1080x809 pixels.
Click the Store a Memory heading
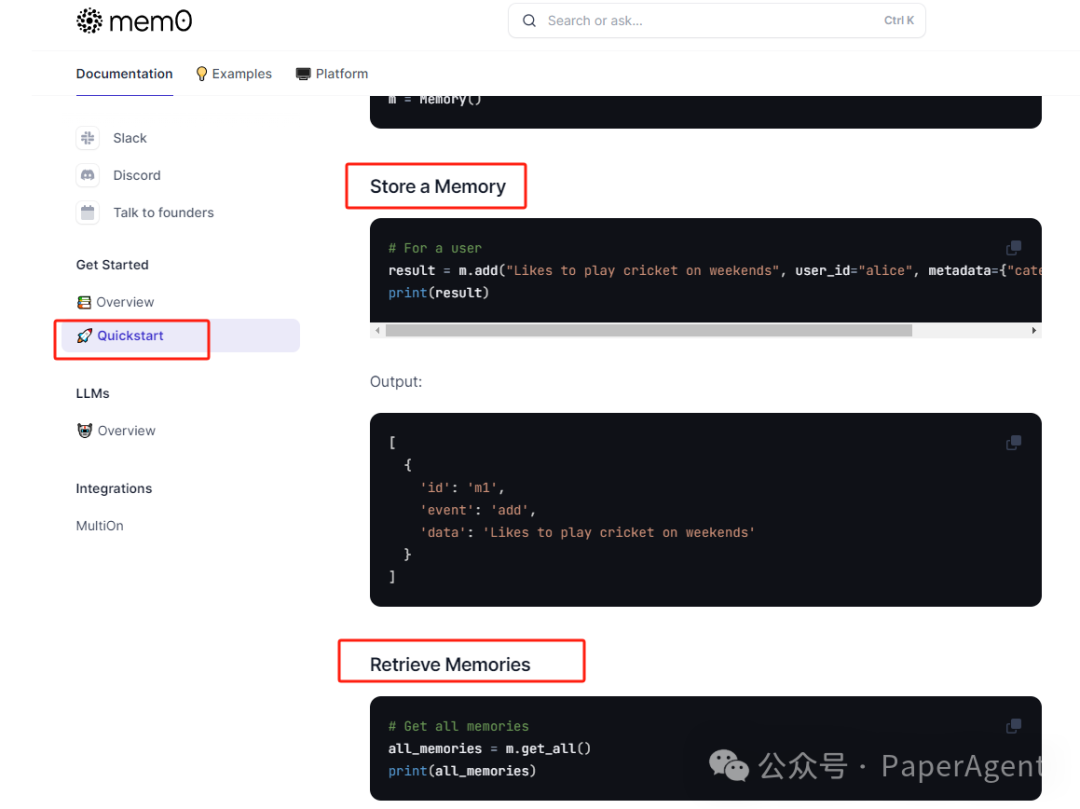tap(437, 187)
